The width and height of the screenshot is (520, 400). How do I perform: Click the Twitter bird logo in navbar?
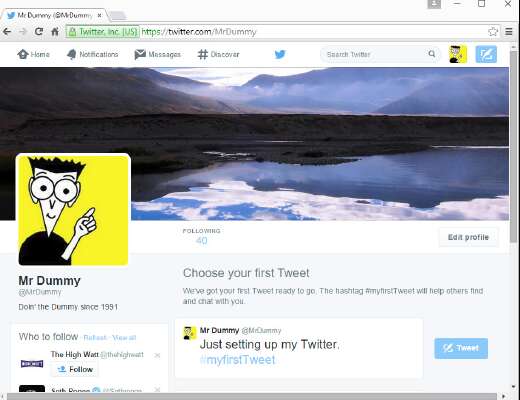point(280,54)
